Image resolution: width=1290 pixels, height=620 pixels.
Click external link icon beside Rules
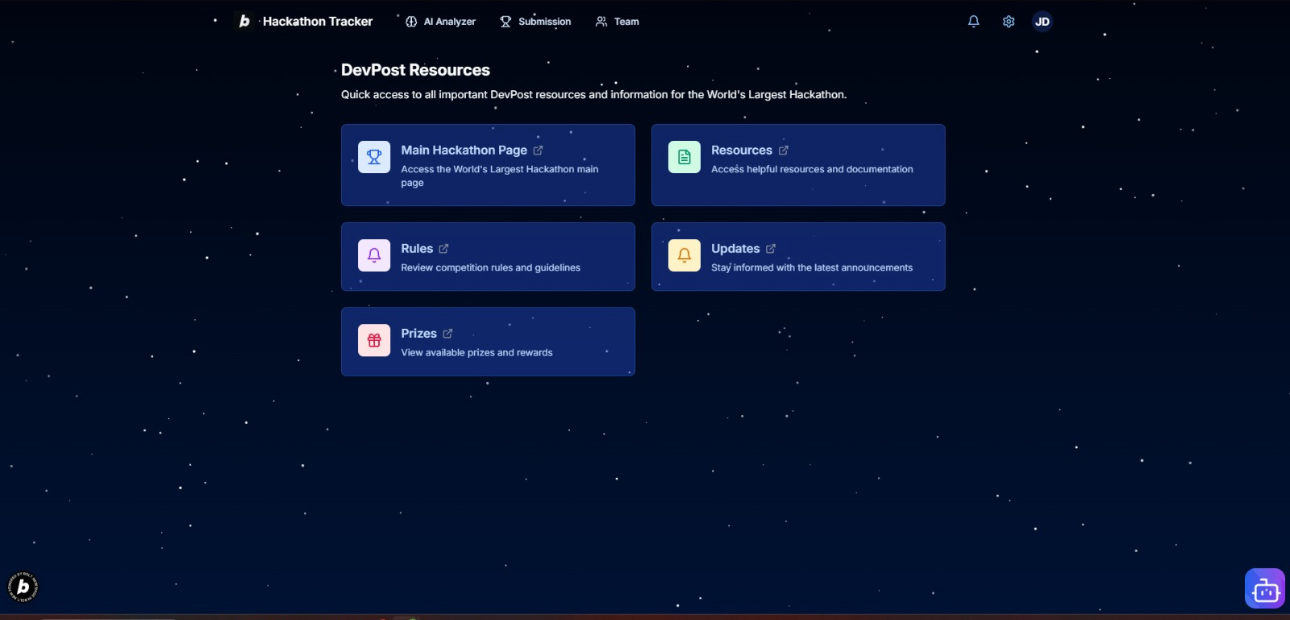[x=444, y=248]
